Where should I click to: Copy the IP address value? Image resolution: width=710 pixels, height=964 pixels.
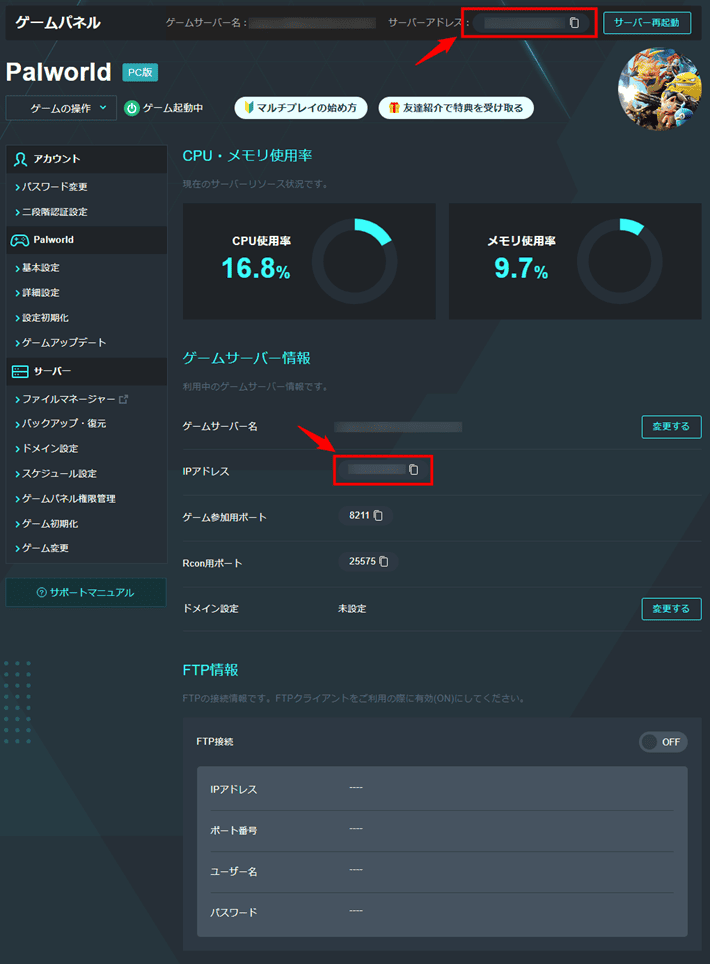[x=413, y=469]
